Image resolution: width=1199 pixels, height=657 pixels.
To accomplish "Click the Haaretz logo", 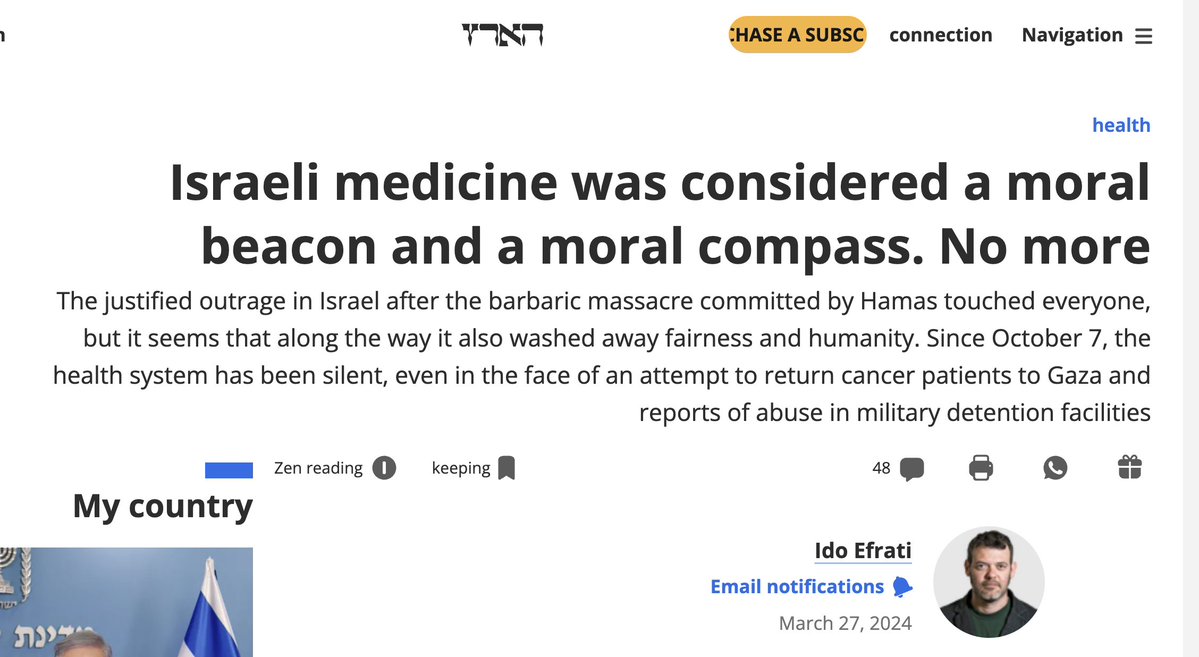I will [502, 36].
